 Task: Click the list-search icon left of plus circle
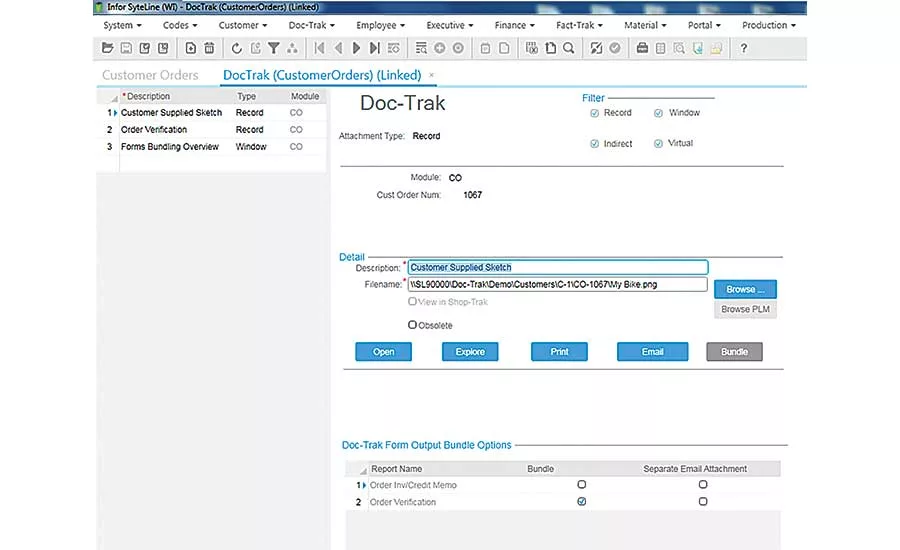point(421,48)
